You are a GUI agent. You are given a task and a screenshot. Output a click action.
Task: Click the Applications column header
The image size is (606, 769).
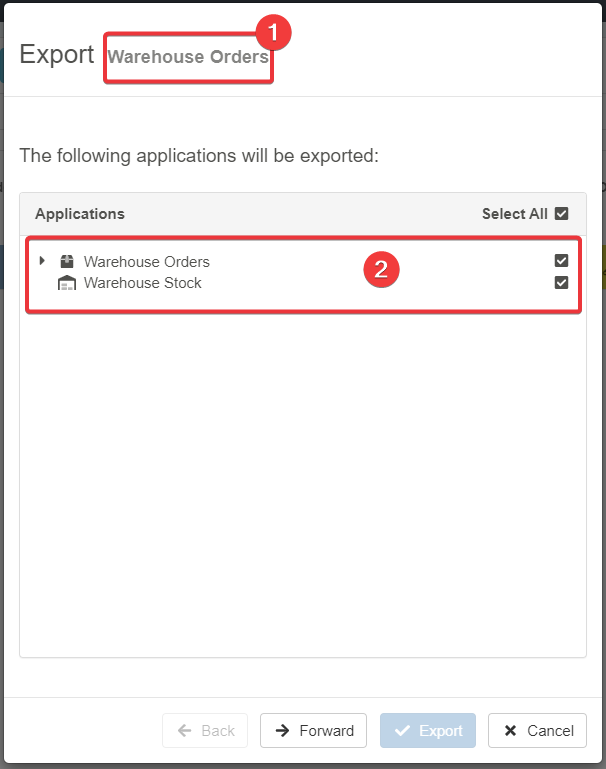[x=80, y=214]
